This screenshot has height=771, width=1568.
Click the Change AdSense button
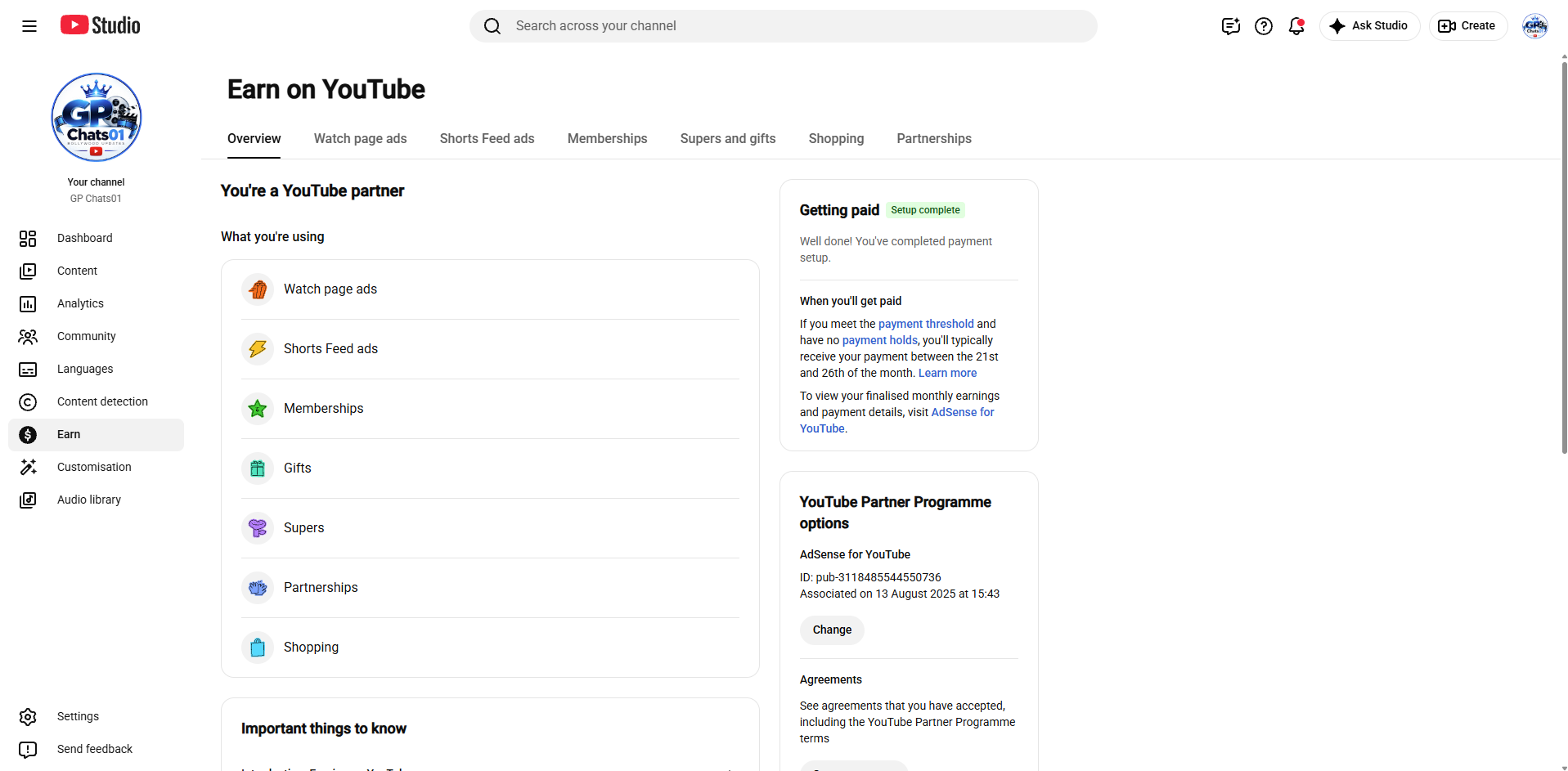pyautogui.click(x=832, y=630)
